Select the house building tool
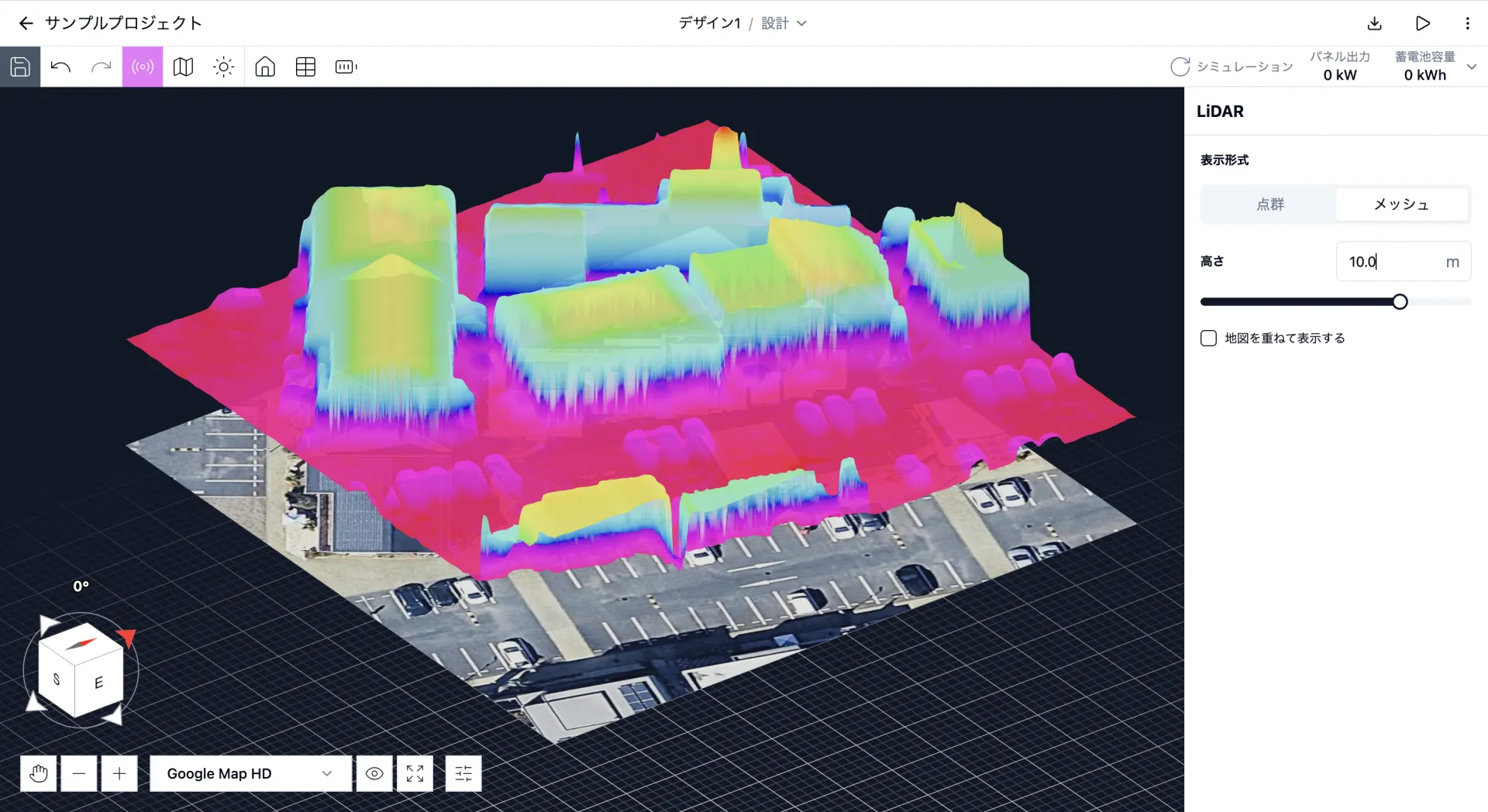This screenshot has height=812, width=1488. click(x=265, y=67)
